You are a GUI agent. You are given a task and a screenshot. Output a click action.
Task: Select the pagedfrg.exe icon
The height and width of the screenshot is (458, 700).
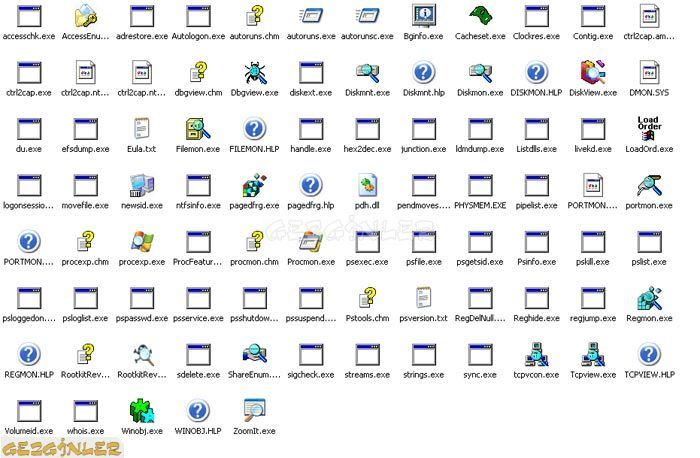pos(254,185)
